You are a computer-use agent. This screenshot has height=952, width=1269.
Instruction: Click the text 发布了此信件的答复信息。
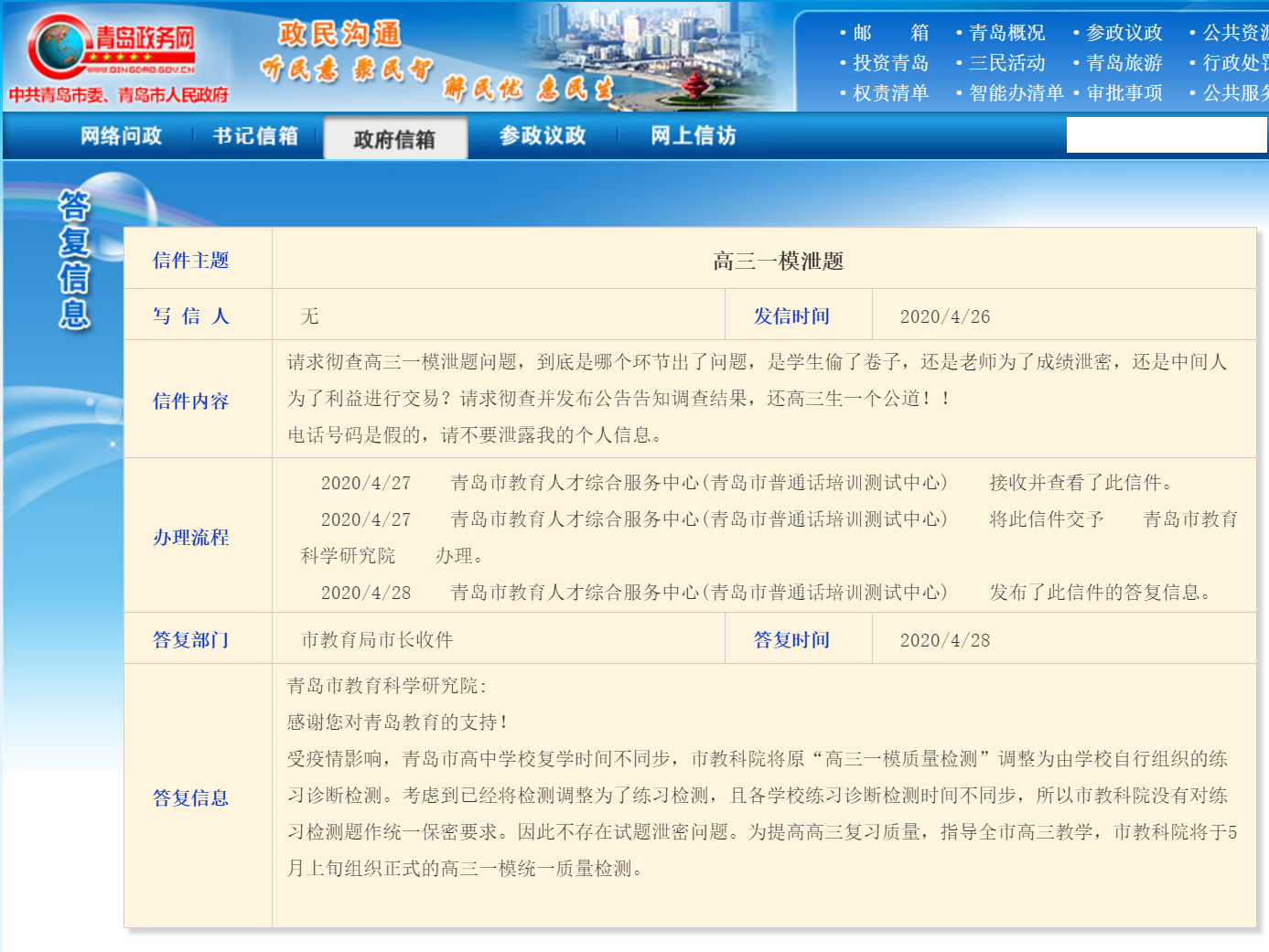coord(1103,593)
